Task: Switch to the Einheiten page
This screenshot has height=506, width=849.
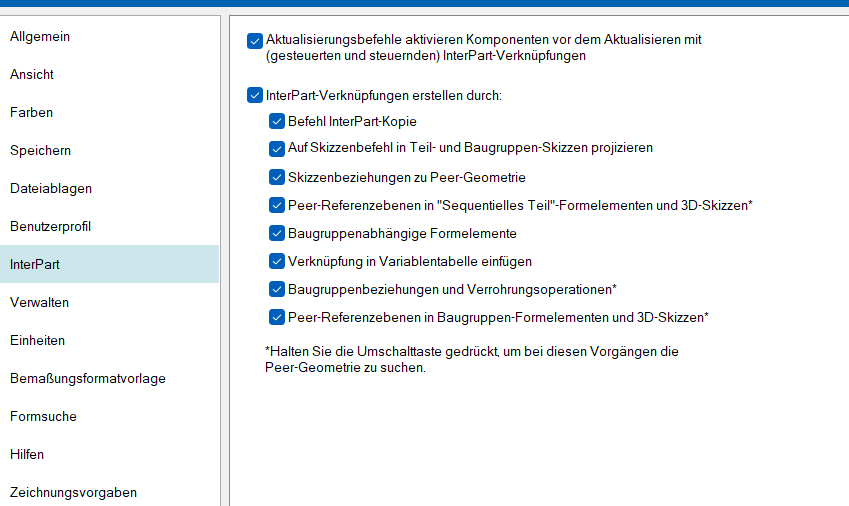Action: (x=109, y=340)
